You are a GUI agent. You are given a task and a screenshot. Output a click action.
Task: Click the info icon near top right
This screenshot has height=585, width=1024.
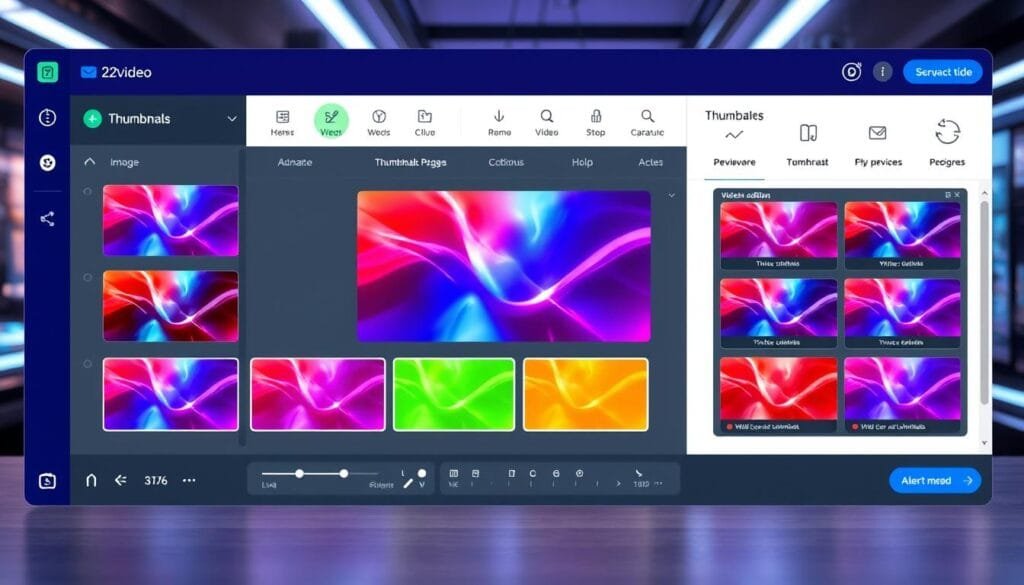tap(881, 71)
